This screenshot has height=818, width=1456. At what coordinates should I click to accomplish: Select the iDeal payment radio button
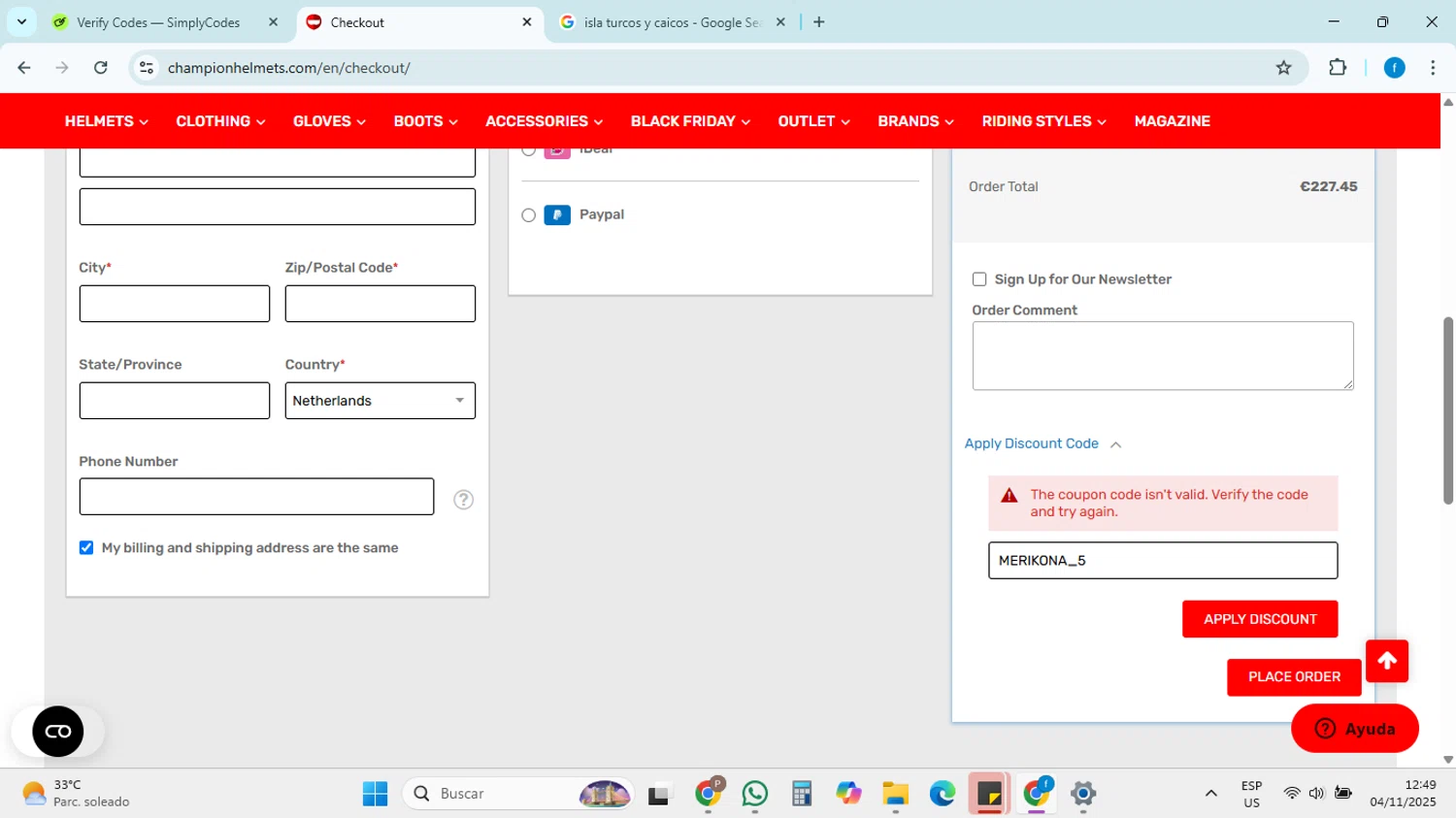pyautogui.click(x=528, y=150)
